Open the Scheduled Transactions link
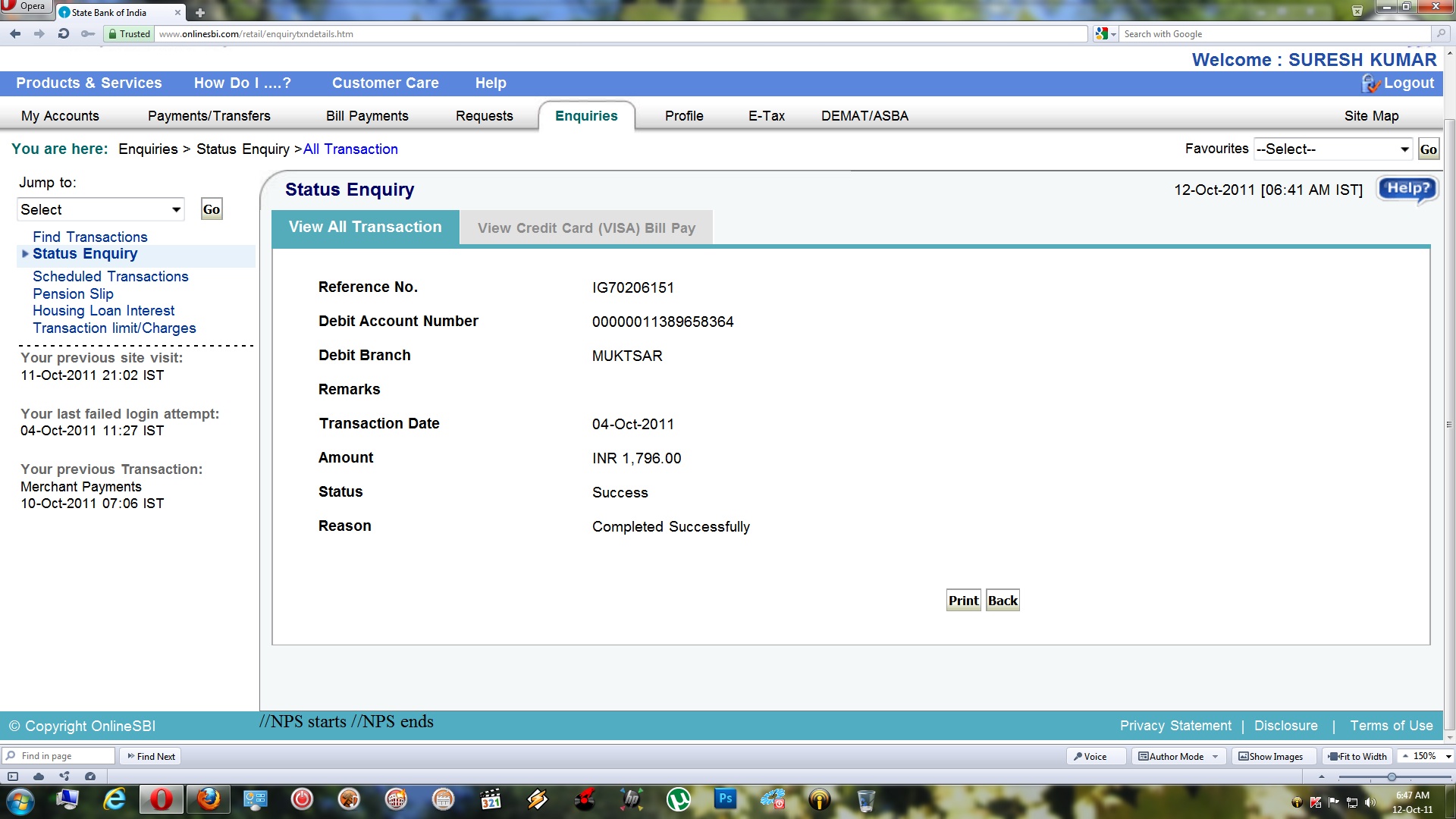The width and height of the screenshot is (1456, 819). click(x=110, y=277)
